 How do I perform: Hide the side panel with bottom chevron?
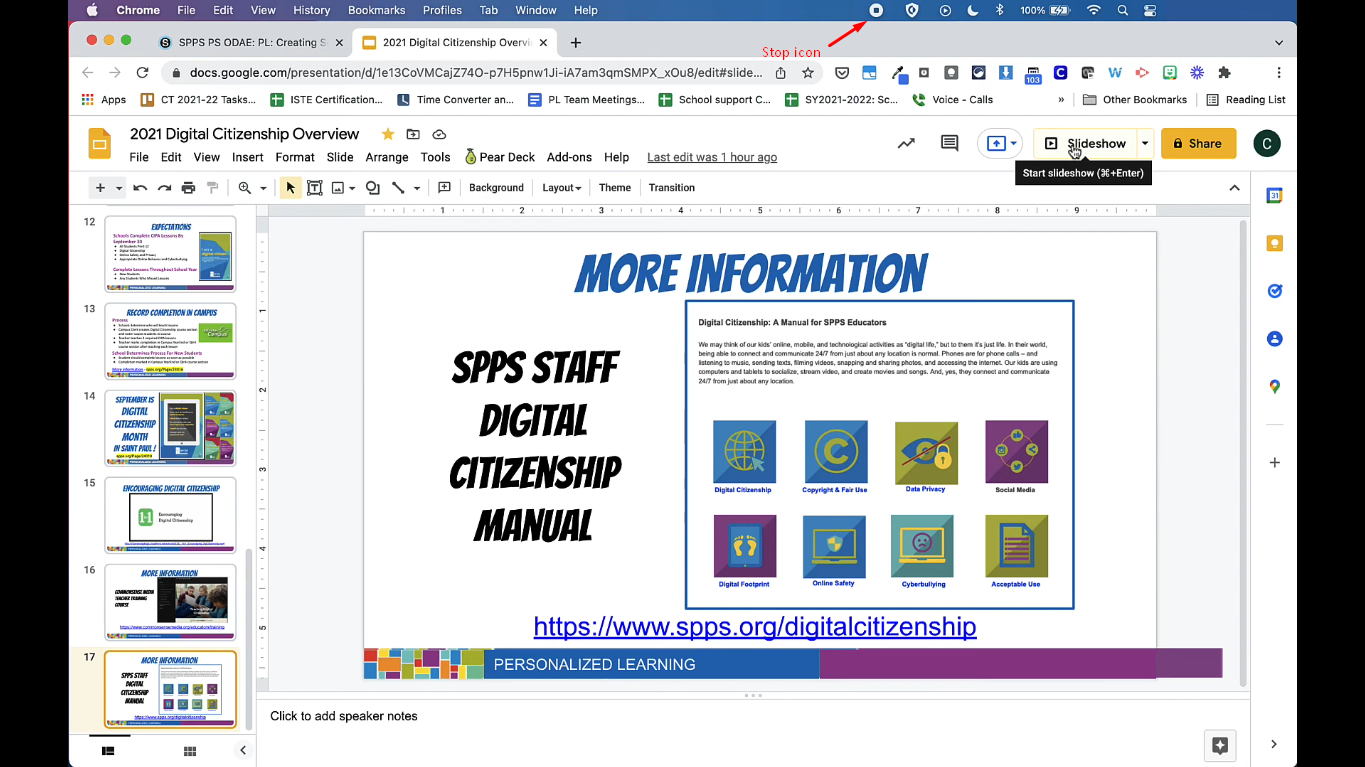[x=1273, y=744]
